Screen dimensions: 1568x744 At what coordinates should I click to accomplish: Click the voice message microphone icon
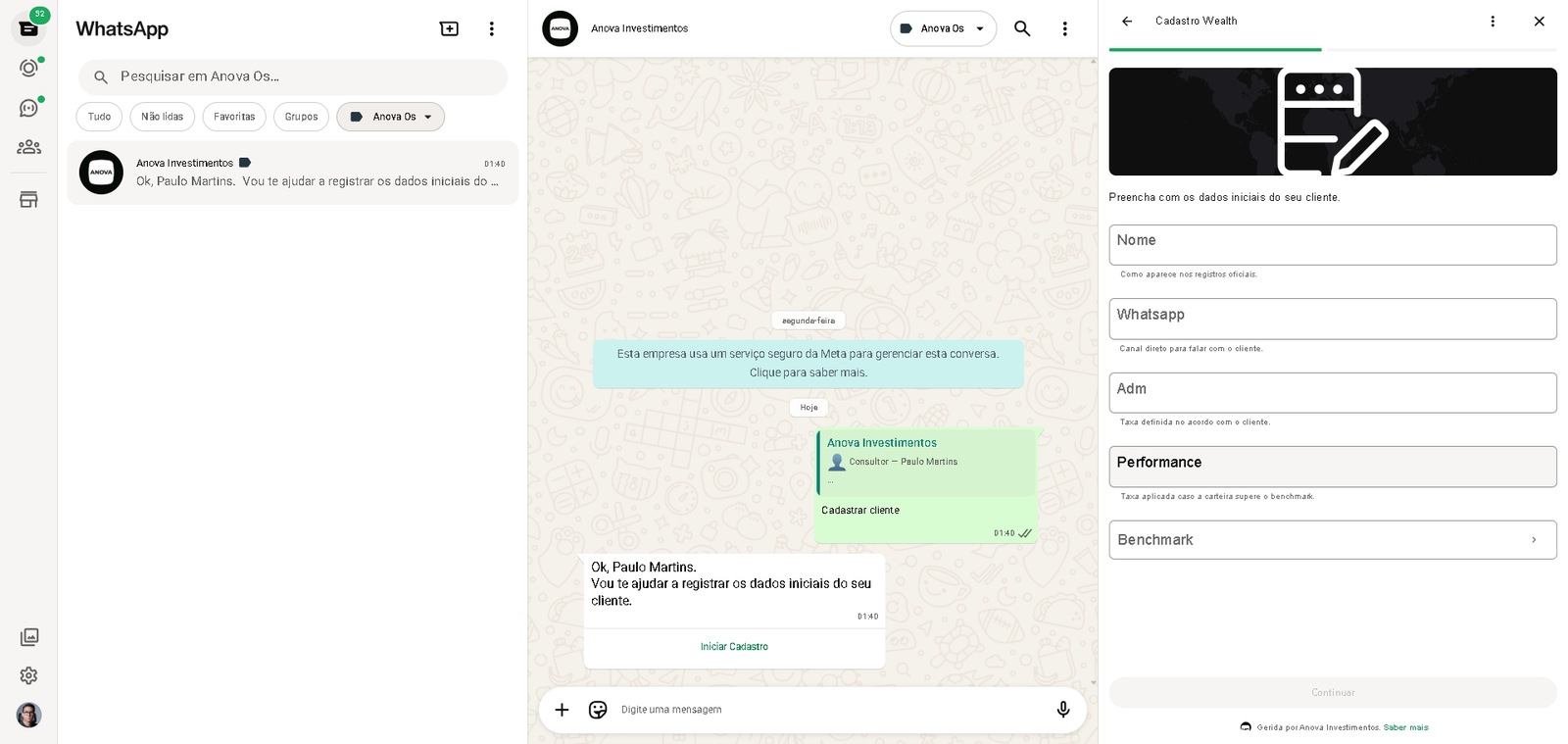tap(1062, 710)
